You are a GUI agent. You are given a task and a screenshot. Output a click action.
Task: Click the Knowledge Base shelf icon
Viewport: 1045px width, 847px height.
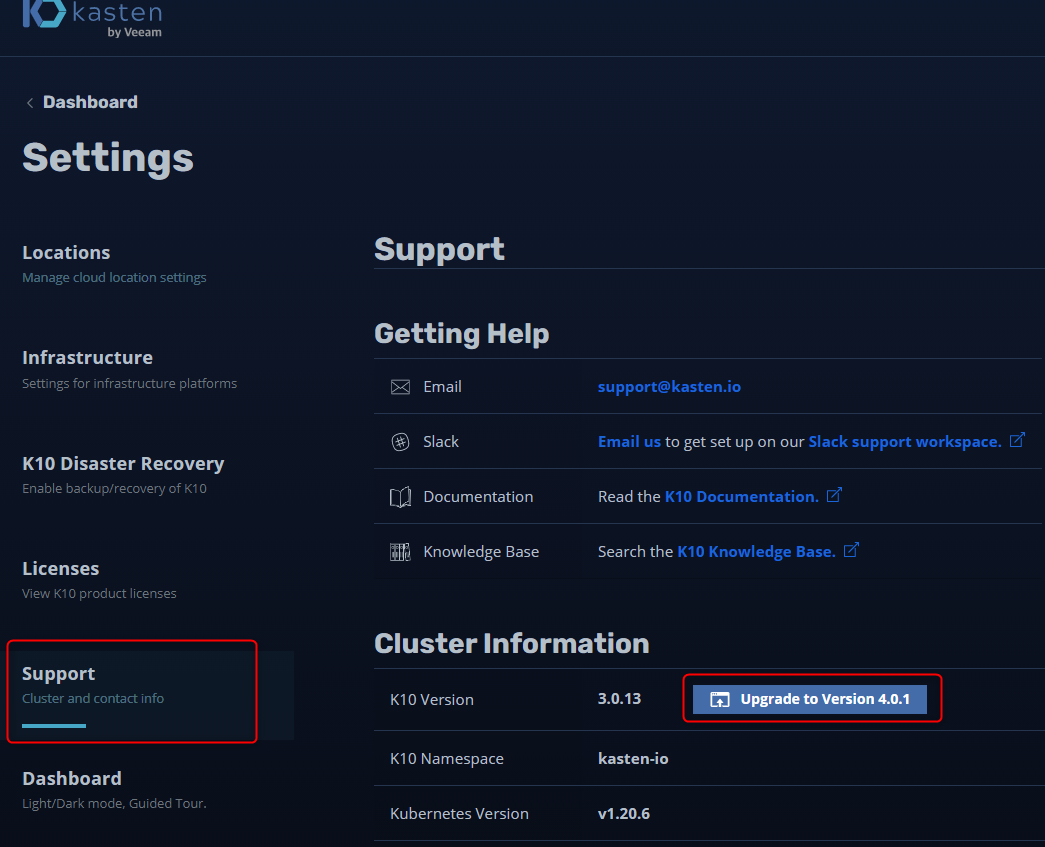(400, 552)
